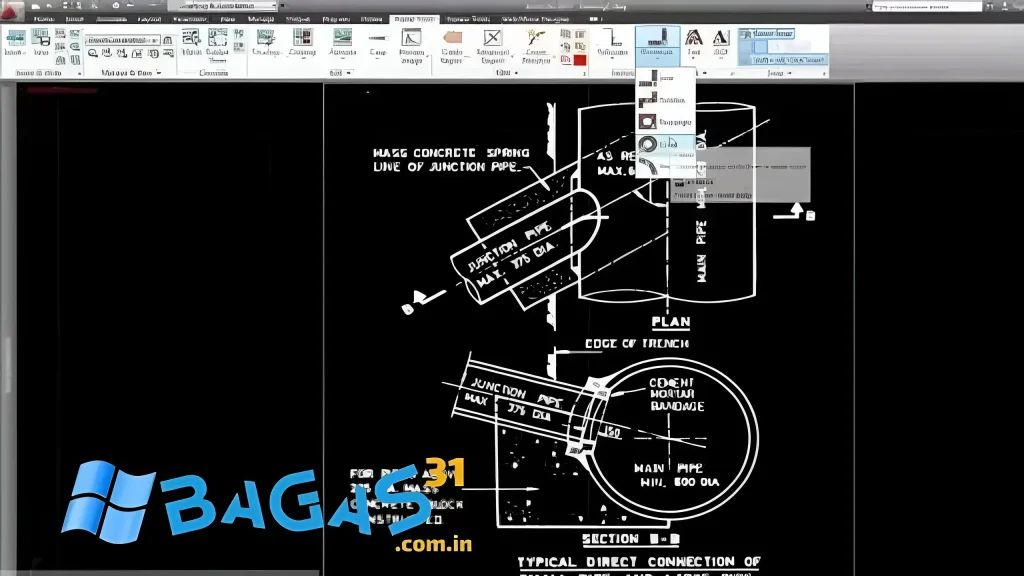Switch to the Manage ribbon tab
The image size is (1024, 576).
[261, 19]
